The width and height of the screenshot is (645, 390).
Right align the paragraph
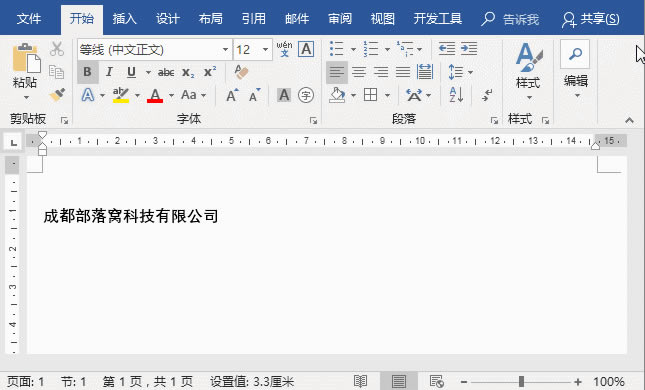click(x=381, y=72)
